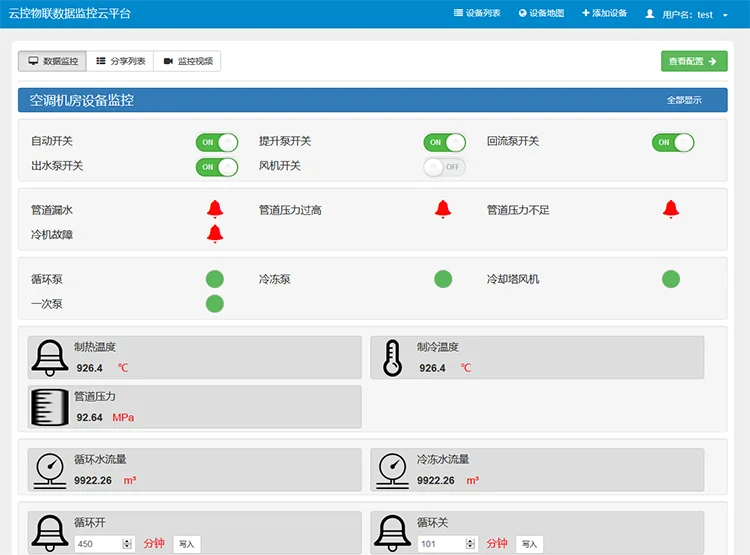Click the 926.4 value under 制热温度

click(x=89, y=368)
